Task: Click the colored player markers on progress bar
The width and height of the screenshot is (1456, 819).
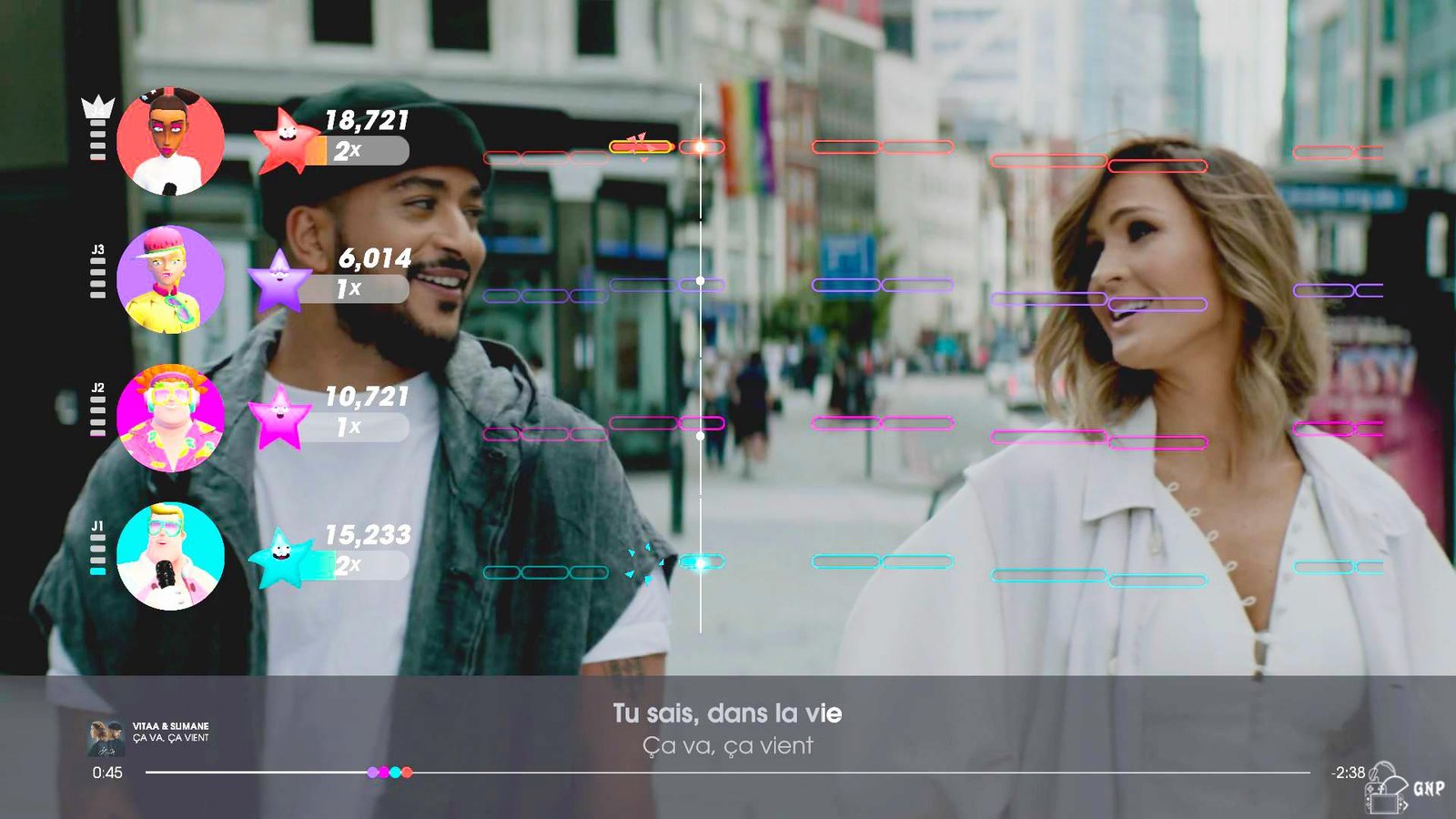Action: [389, 773]
